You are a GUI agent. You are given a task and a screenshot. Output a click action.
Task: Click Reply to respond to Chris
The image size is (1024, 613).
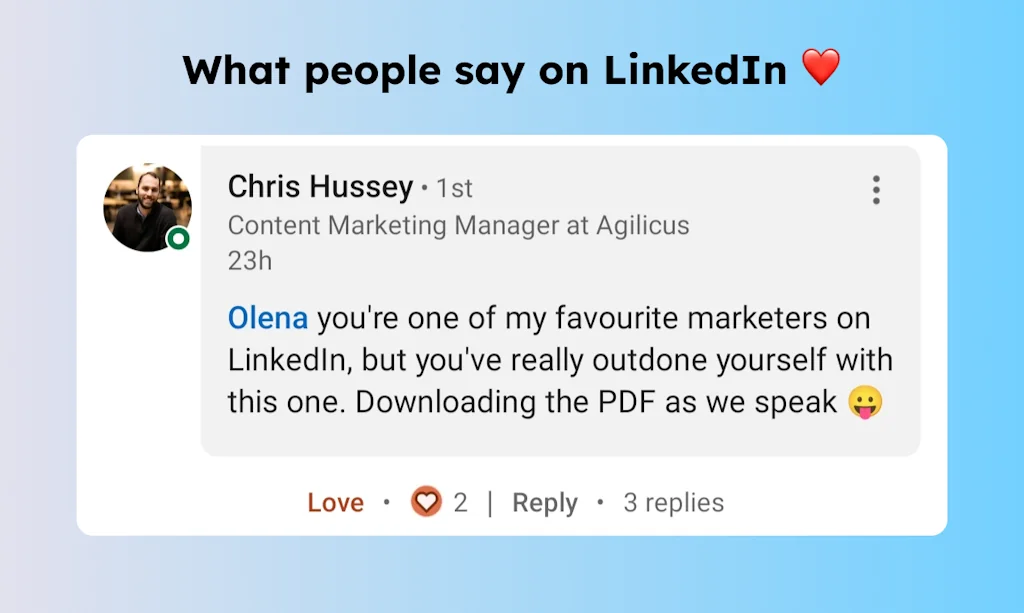(544, 502)
